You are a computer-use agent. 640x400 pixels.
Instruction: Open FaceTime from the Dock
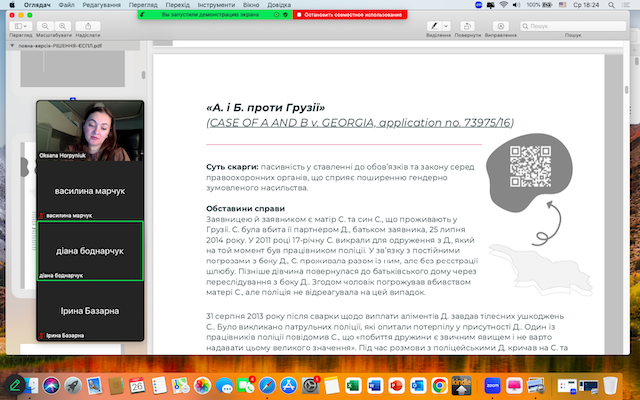point(245,385)
